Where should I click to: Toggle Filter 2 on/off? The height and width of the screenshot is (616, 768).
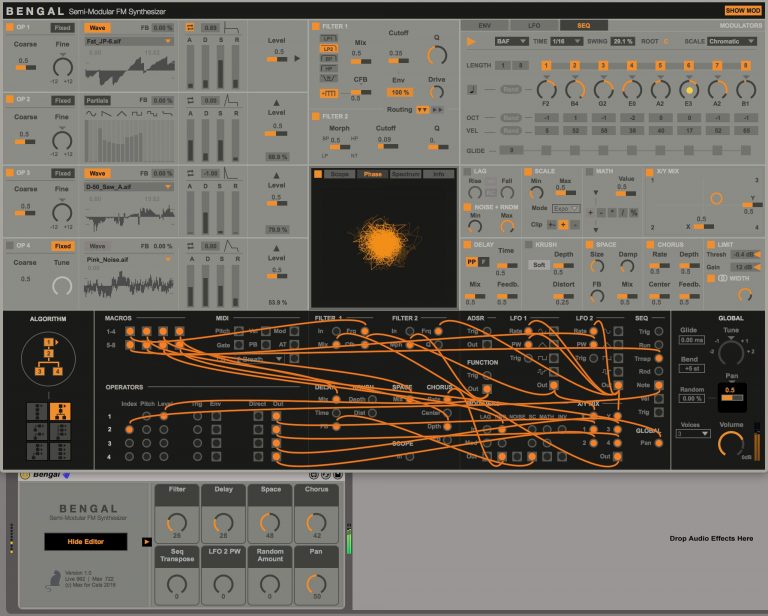[x=316, y=117]
